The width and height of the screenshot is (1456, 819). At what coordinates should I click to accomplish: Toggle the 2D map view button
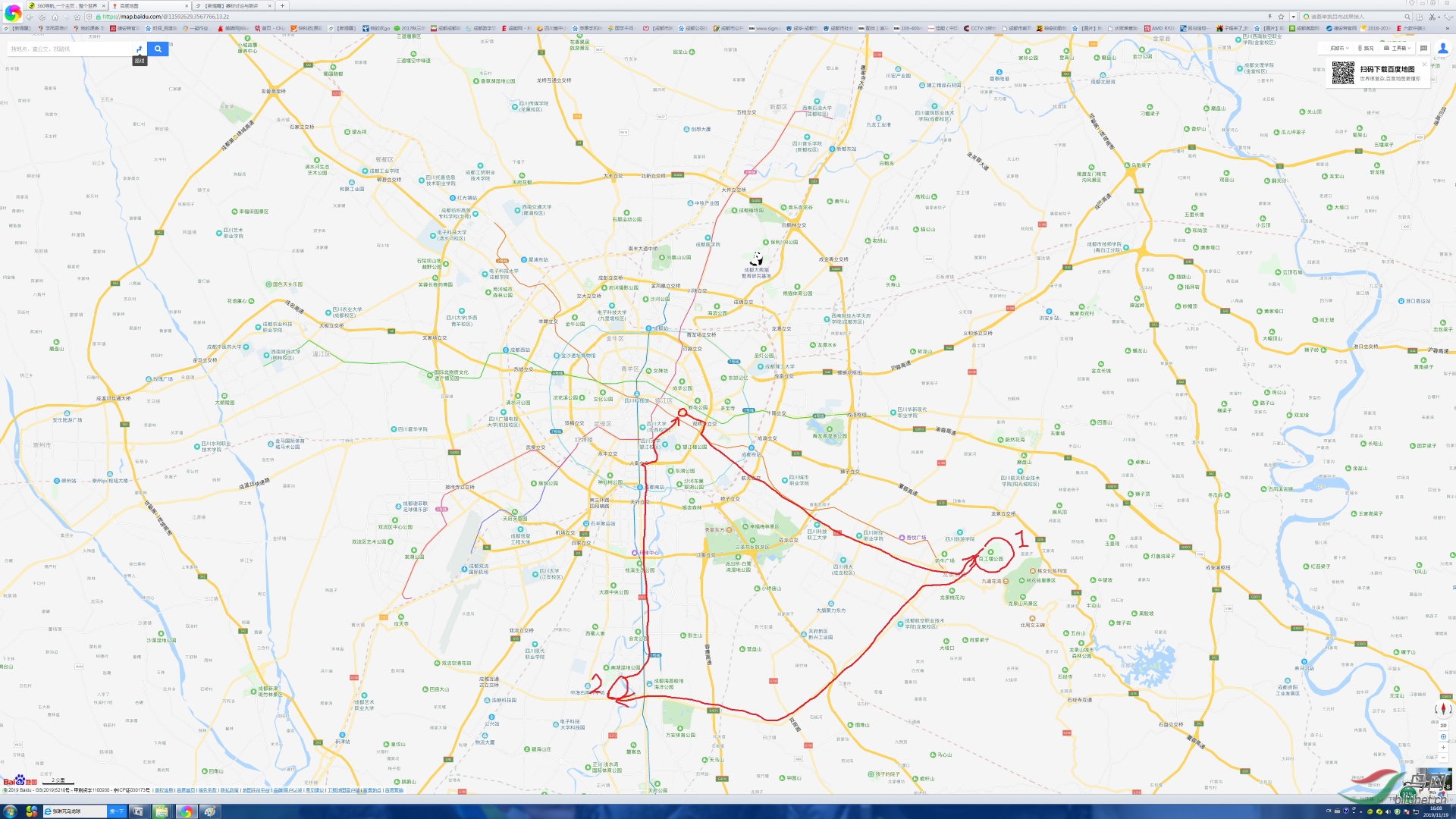click(1443, 726)
